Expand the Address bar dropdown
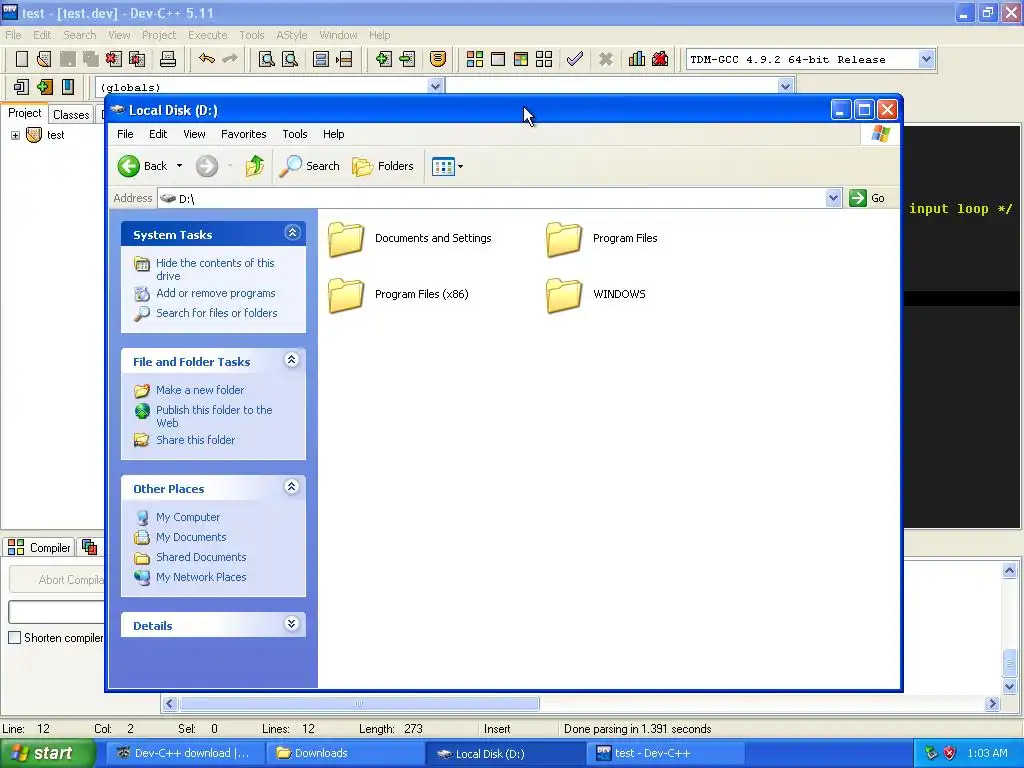This screenshot has height=768, width=1024. tap(833, 198)
